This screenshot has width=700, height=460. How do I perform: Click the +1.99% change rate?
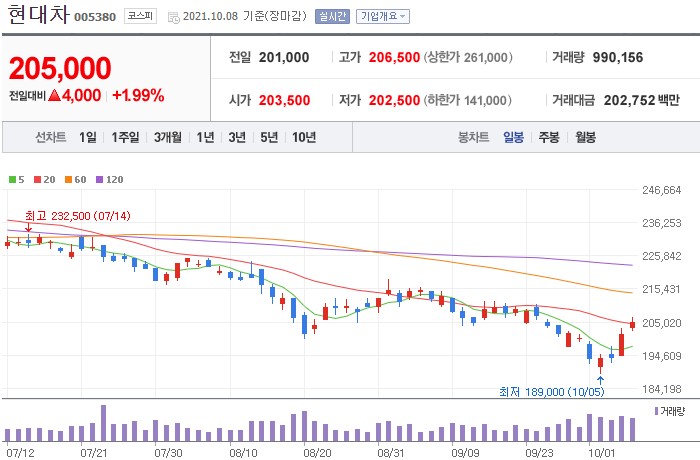138,95
